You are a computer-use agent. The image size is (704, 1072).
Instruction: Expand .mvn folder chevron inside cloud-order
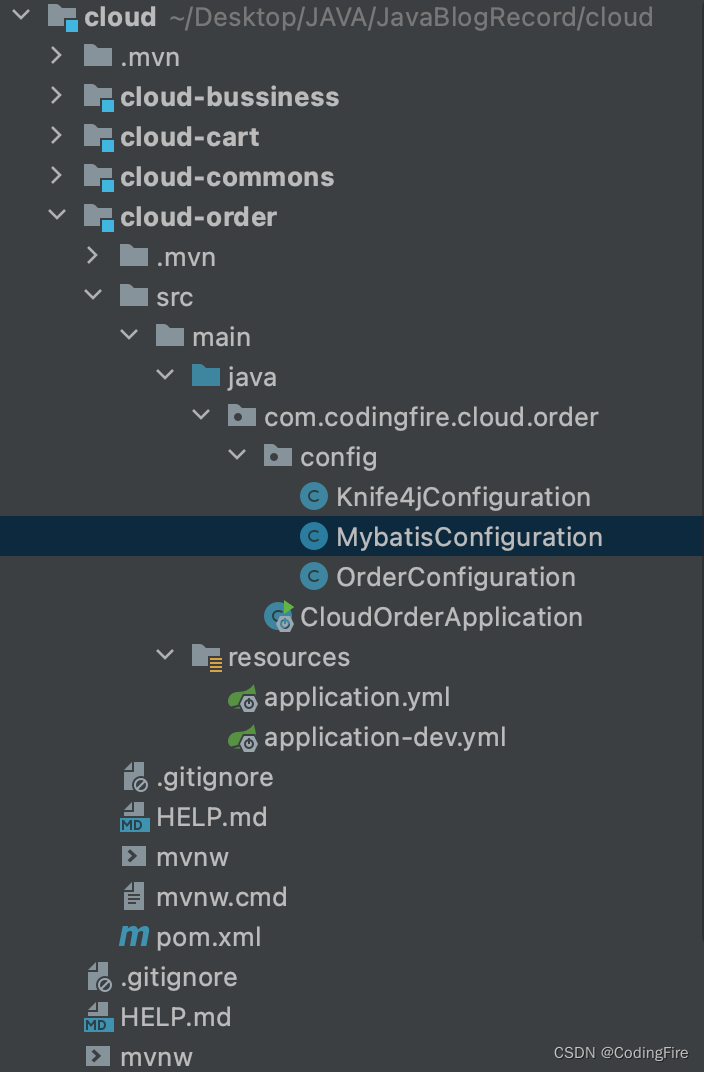93,256
